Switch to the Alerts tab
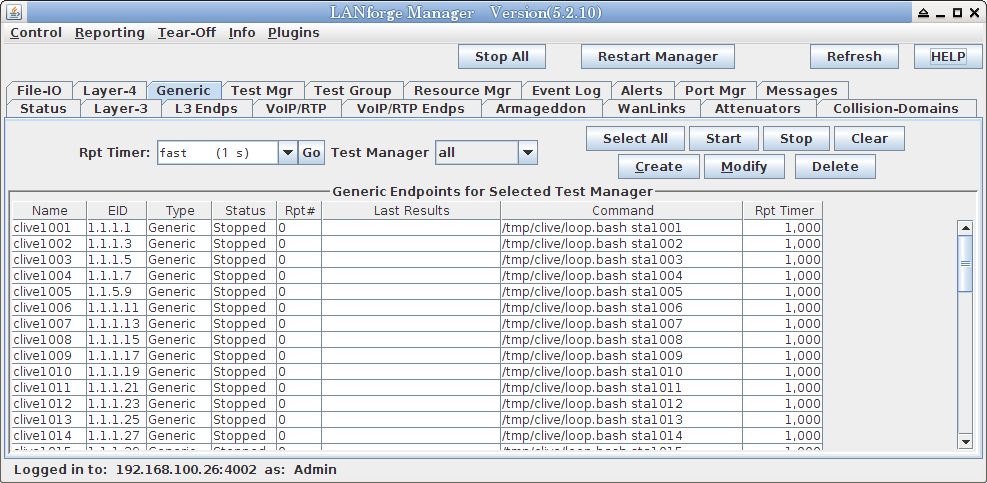This screenshot has height=483, width=987. 641,91
